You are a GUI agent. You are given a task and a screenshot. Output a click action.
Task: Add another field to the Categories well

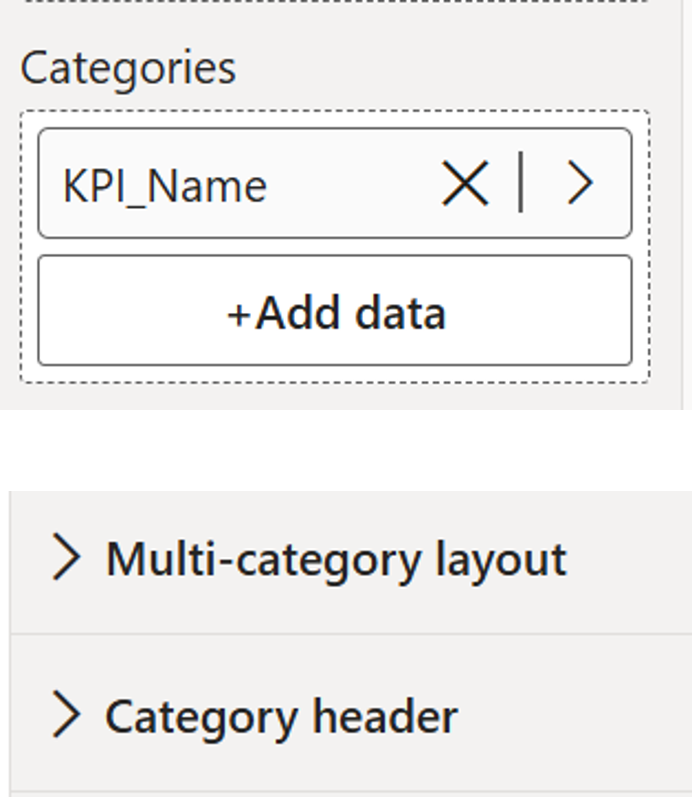(335, 311)
